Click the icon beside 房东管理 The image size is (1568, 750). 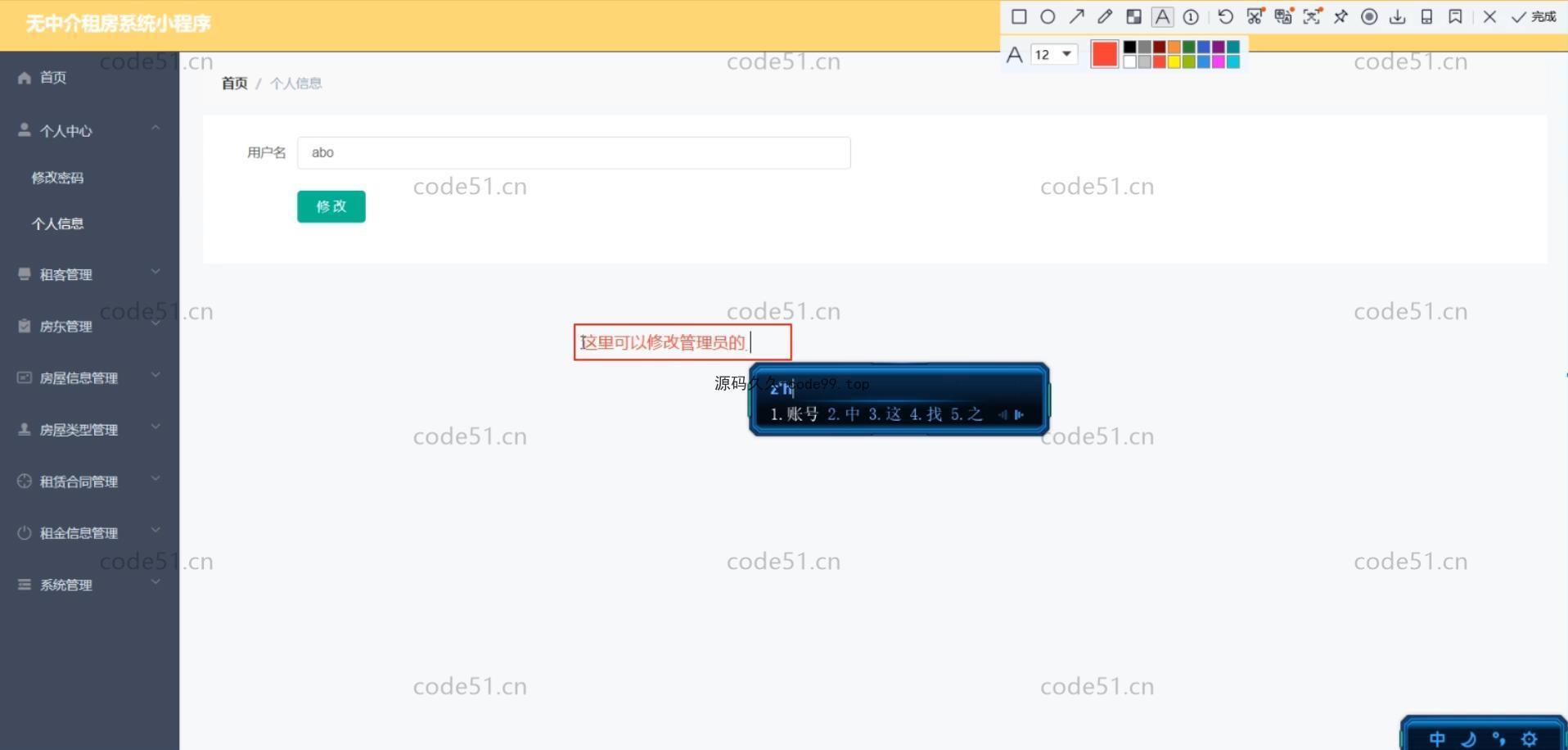tap(25, 326)
